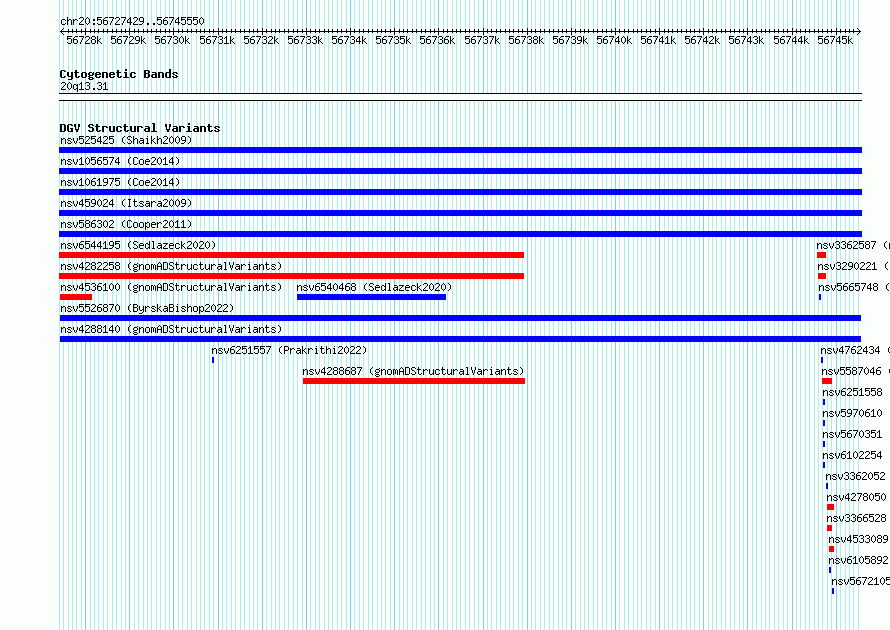Open nsv459024 (Itsara2009) variant label
The height and width of the screenshot is (630, 890).
point(126,203)
